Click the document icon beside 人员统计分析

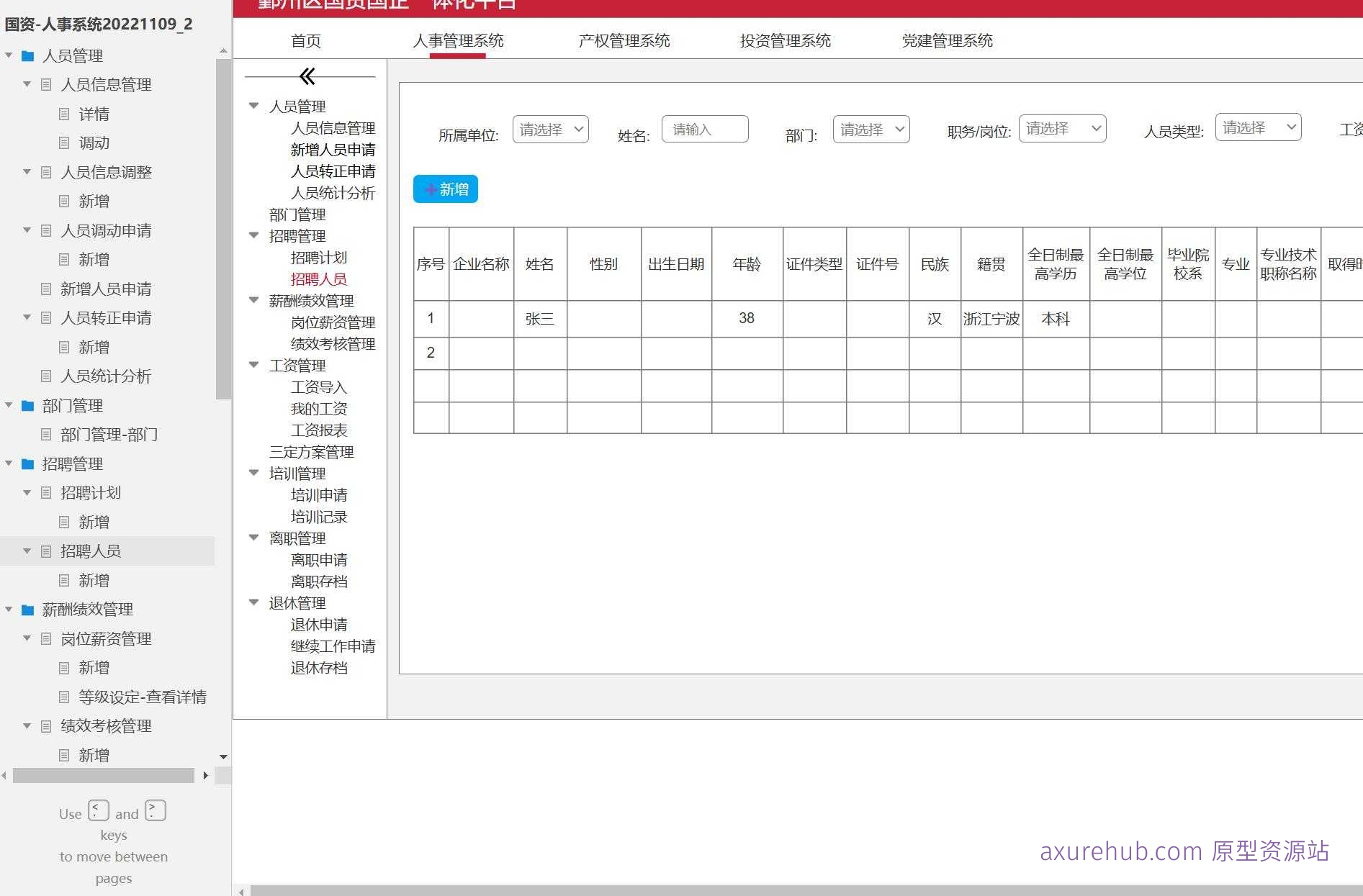45,376
